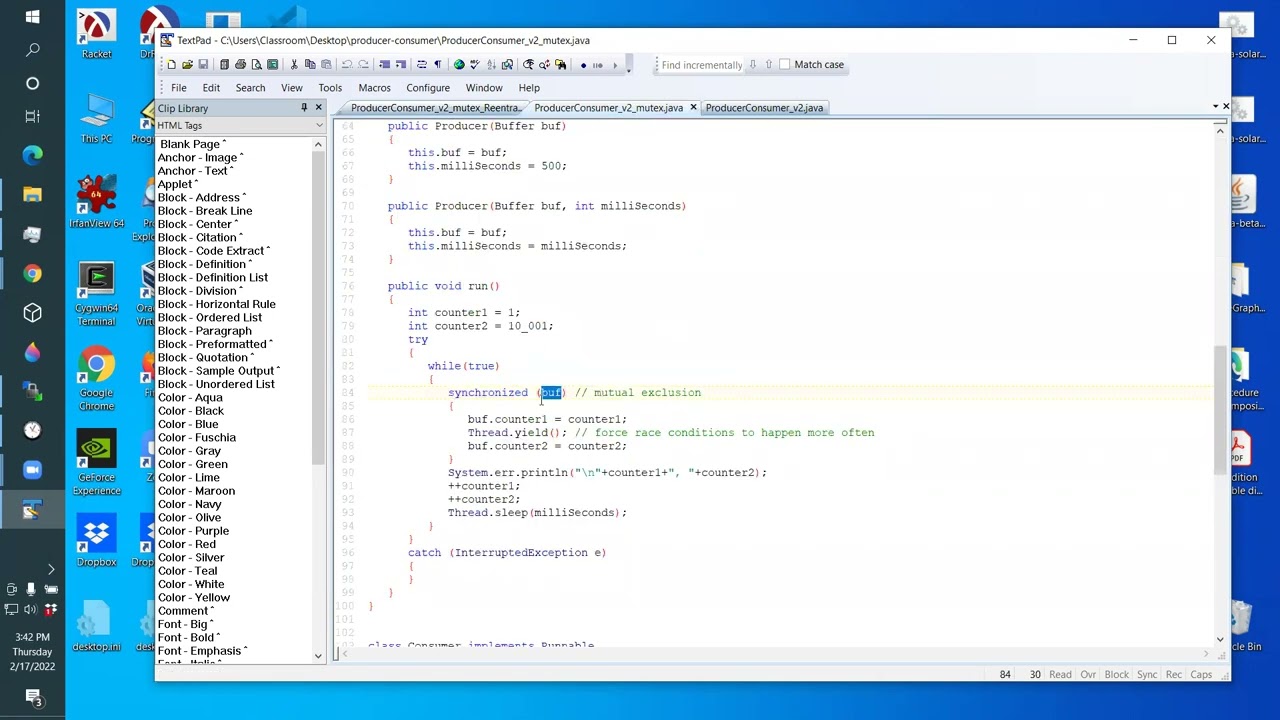
Task: Toggle Rec macro status indicator
Action: [x=1172, y=675]
